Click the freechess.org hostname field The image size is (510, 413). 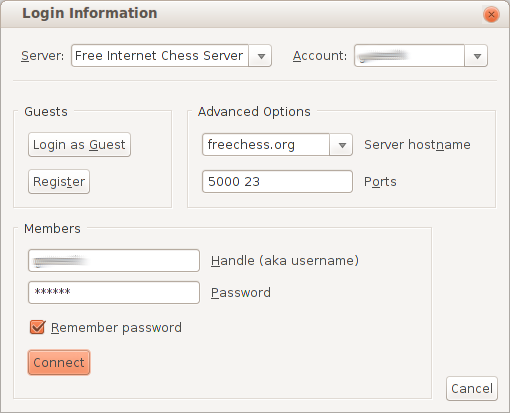266,145
